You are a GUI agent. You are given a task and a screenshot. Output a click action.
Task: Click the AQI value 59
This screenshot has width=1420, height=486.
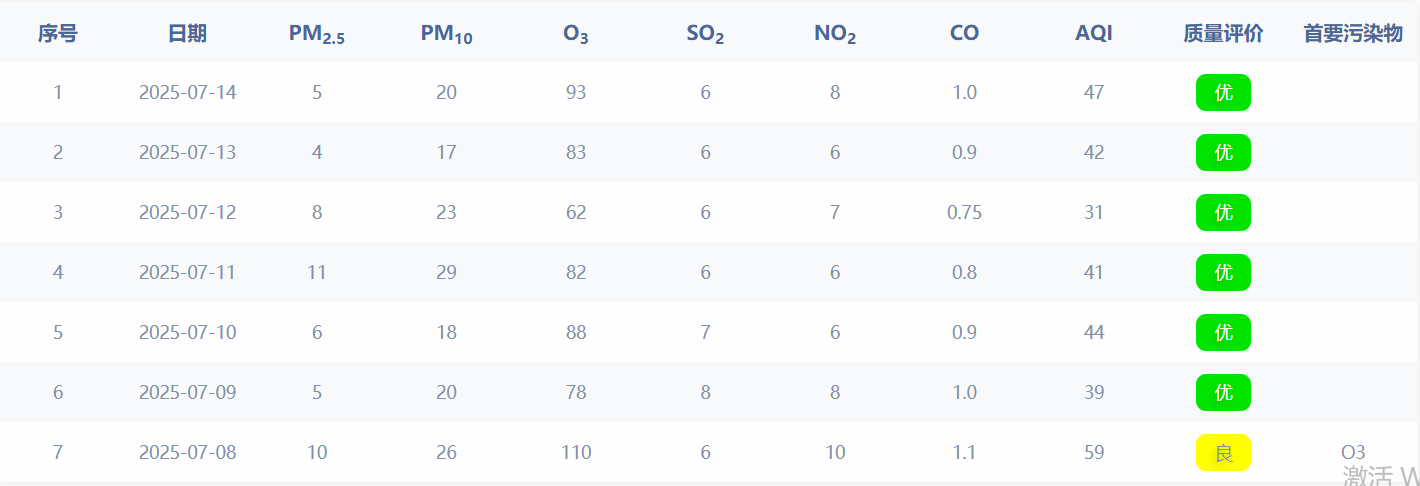tap(1094, 452)
